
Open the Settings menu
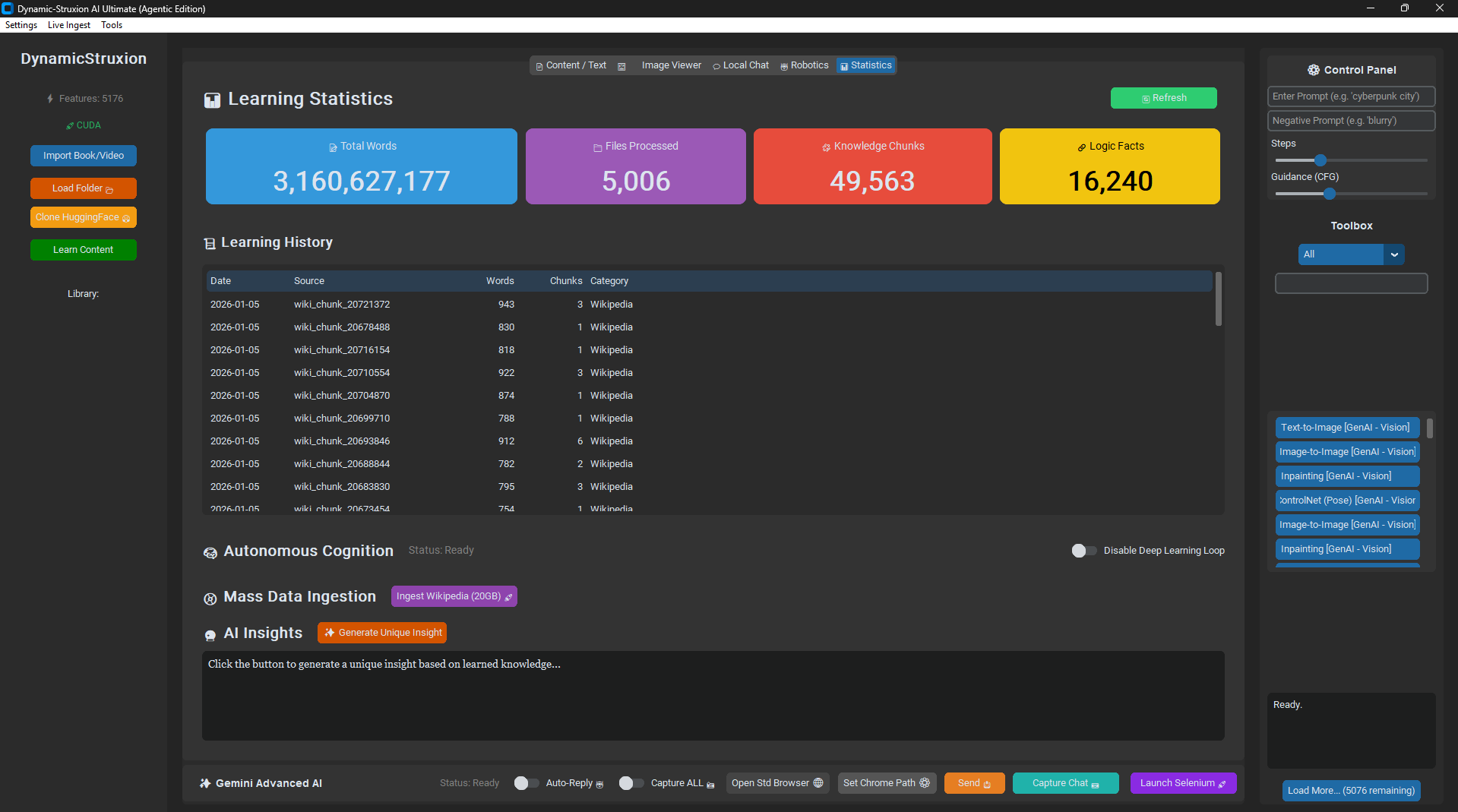[21, 25]
